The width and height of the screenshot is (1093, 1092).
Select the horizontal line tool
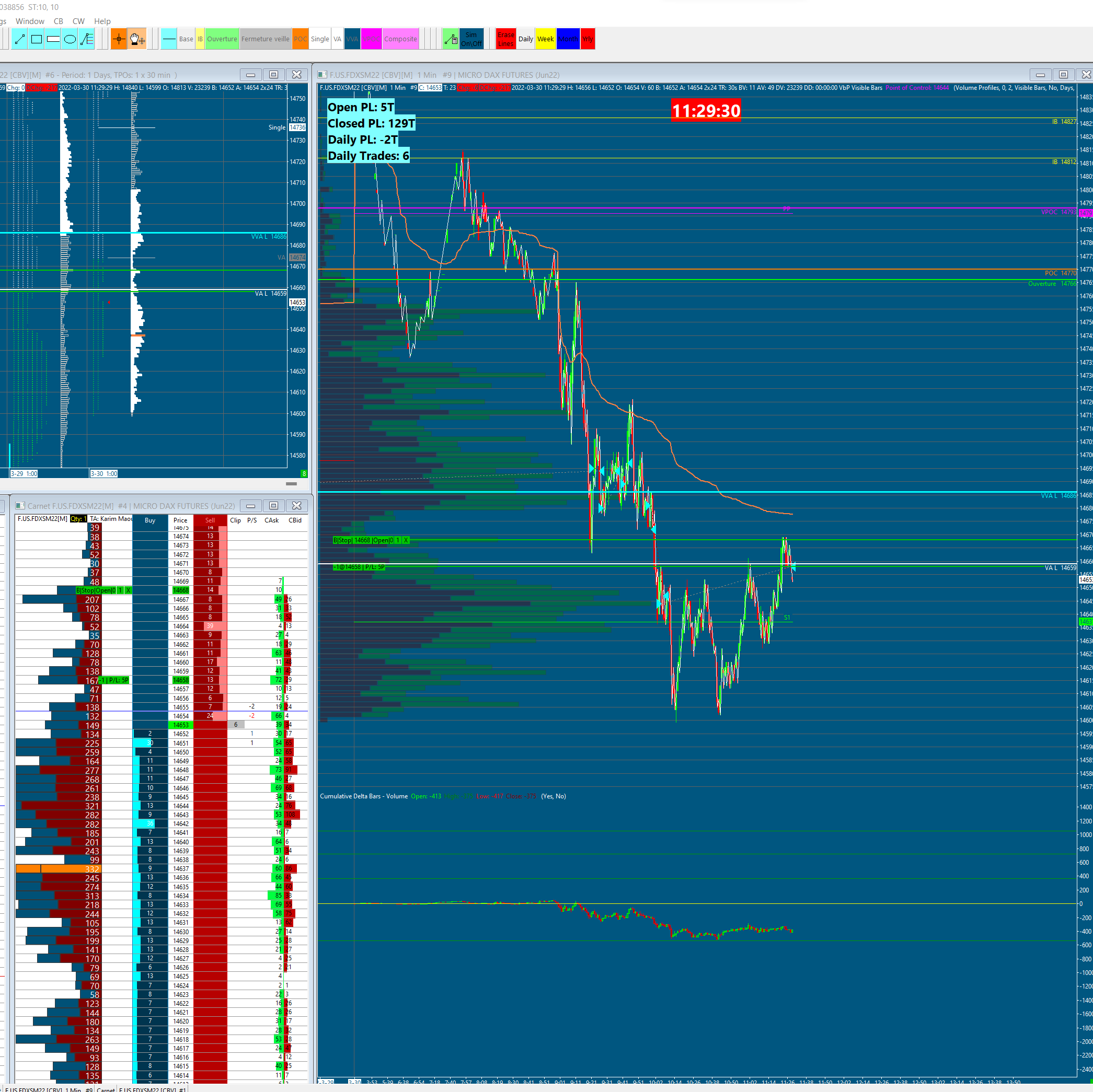(169, 39)
